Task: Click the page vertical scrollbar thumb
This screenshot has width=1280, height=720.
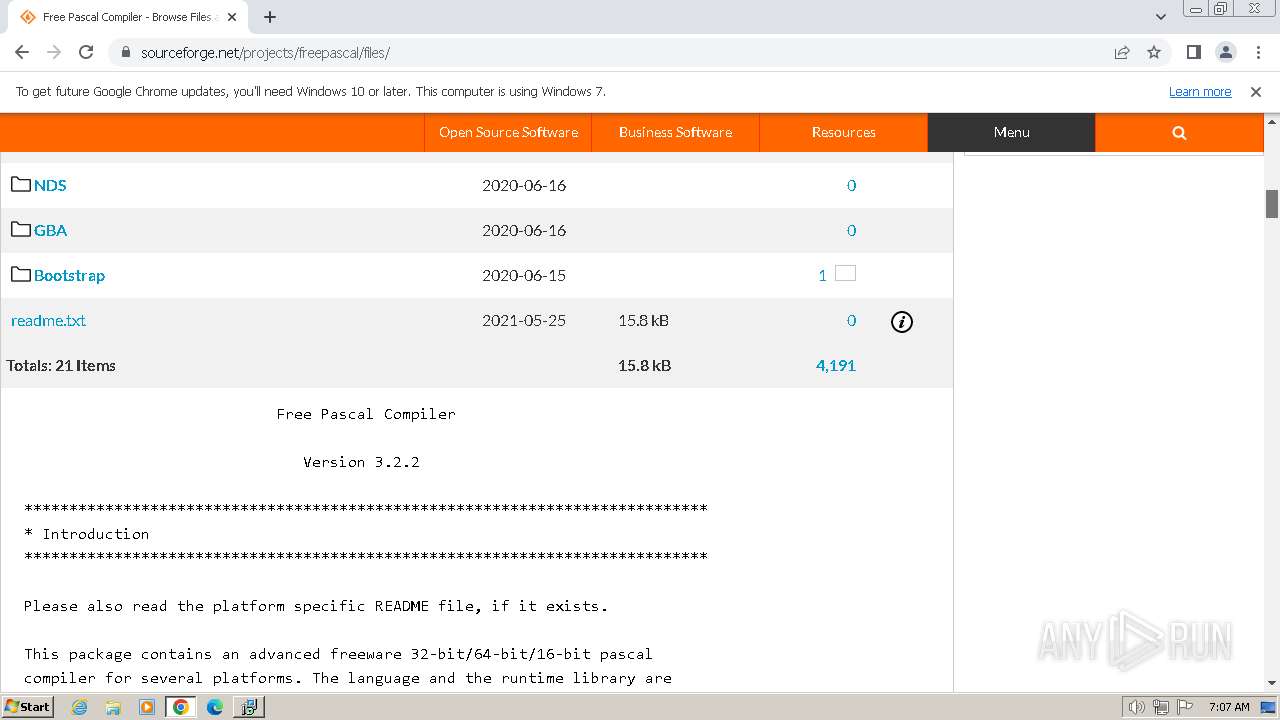Action: point(1272,203)
